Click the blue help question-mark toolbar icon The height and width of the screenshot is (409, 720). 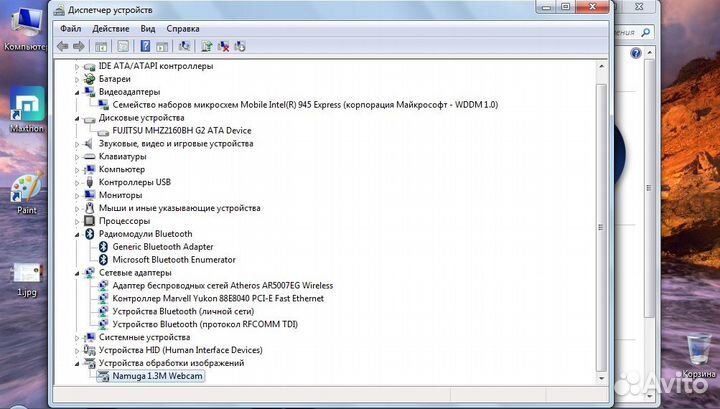[145, 46]
